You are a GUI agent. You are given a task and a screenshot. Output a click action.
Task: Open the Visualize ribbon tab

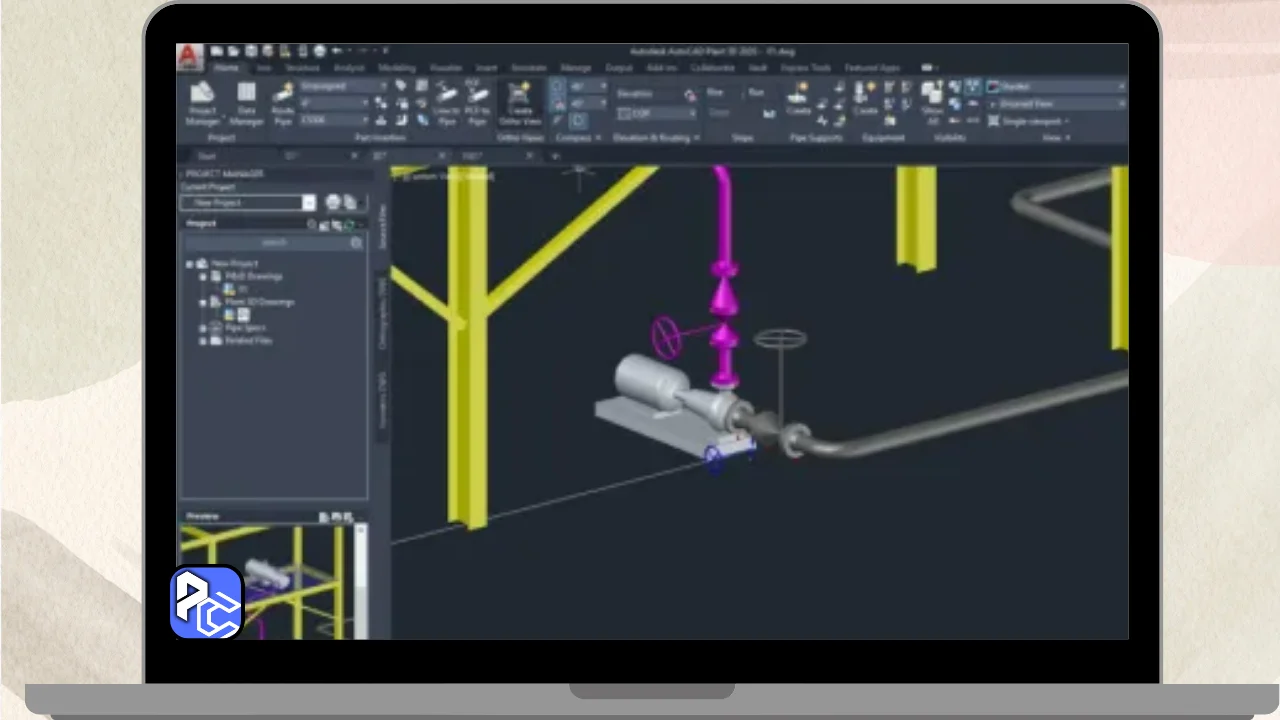446,68
